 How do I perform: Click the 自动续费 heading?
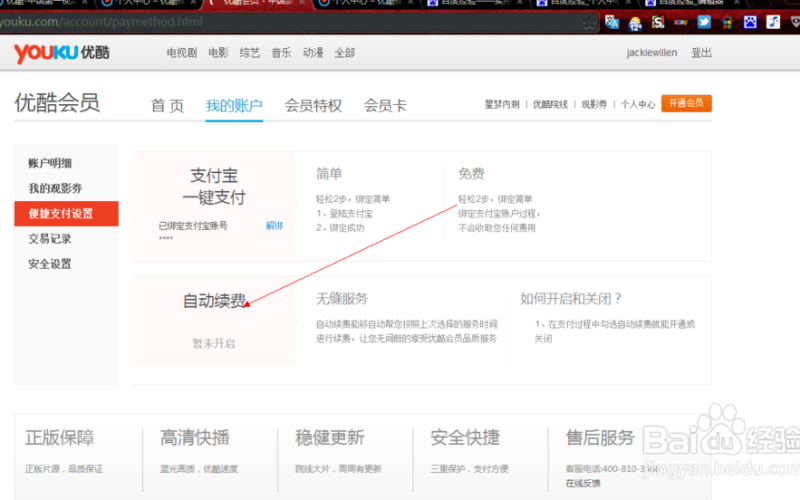215,301
